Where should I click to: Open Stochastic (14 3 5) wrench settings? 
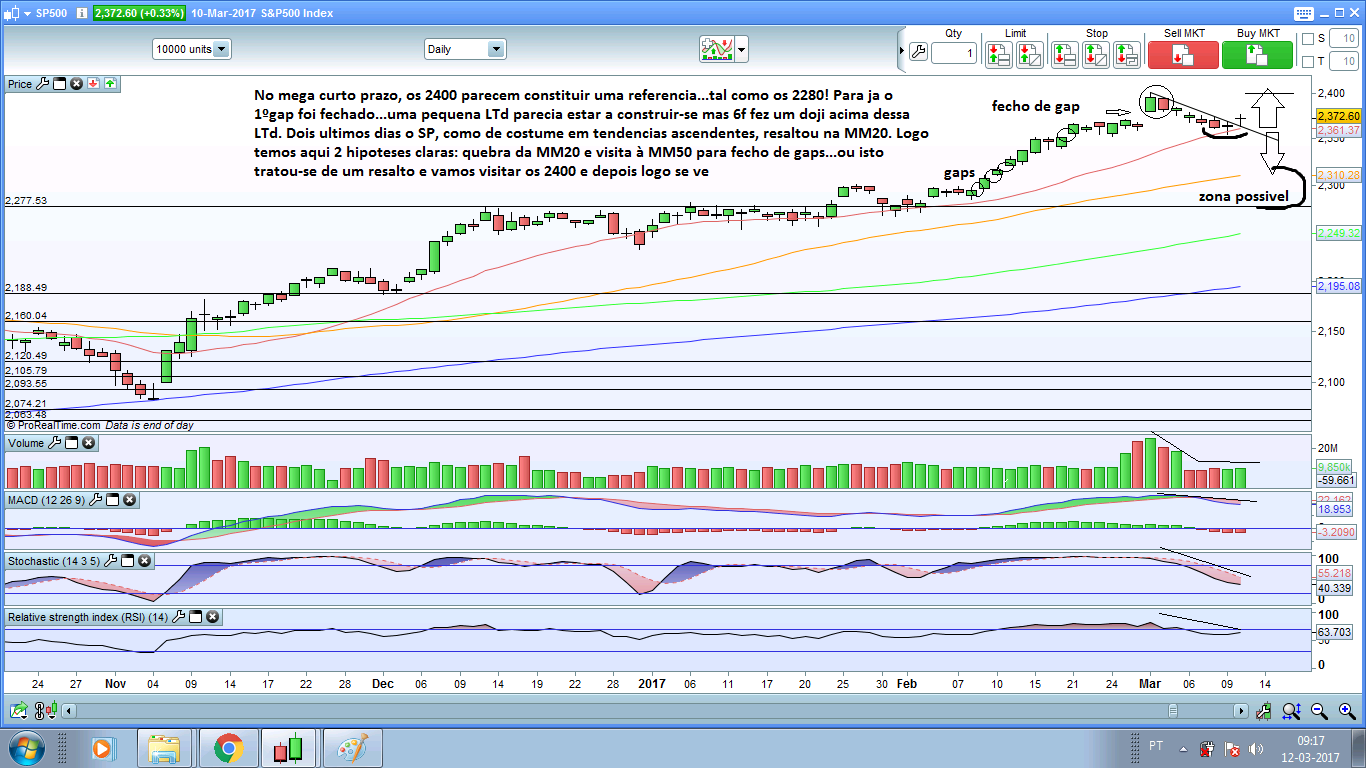(111, 561)
